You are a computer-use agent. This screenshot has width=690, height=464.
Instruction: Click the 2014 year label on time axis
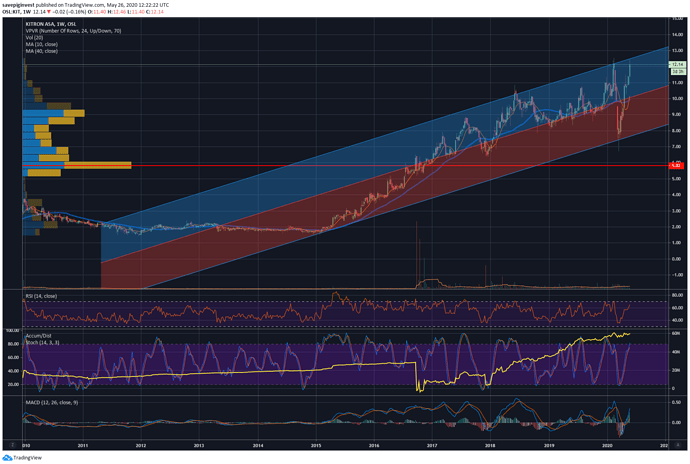tap(258, 446)
